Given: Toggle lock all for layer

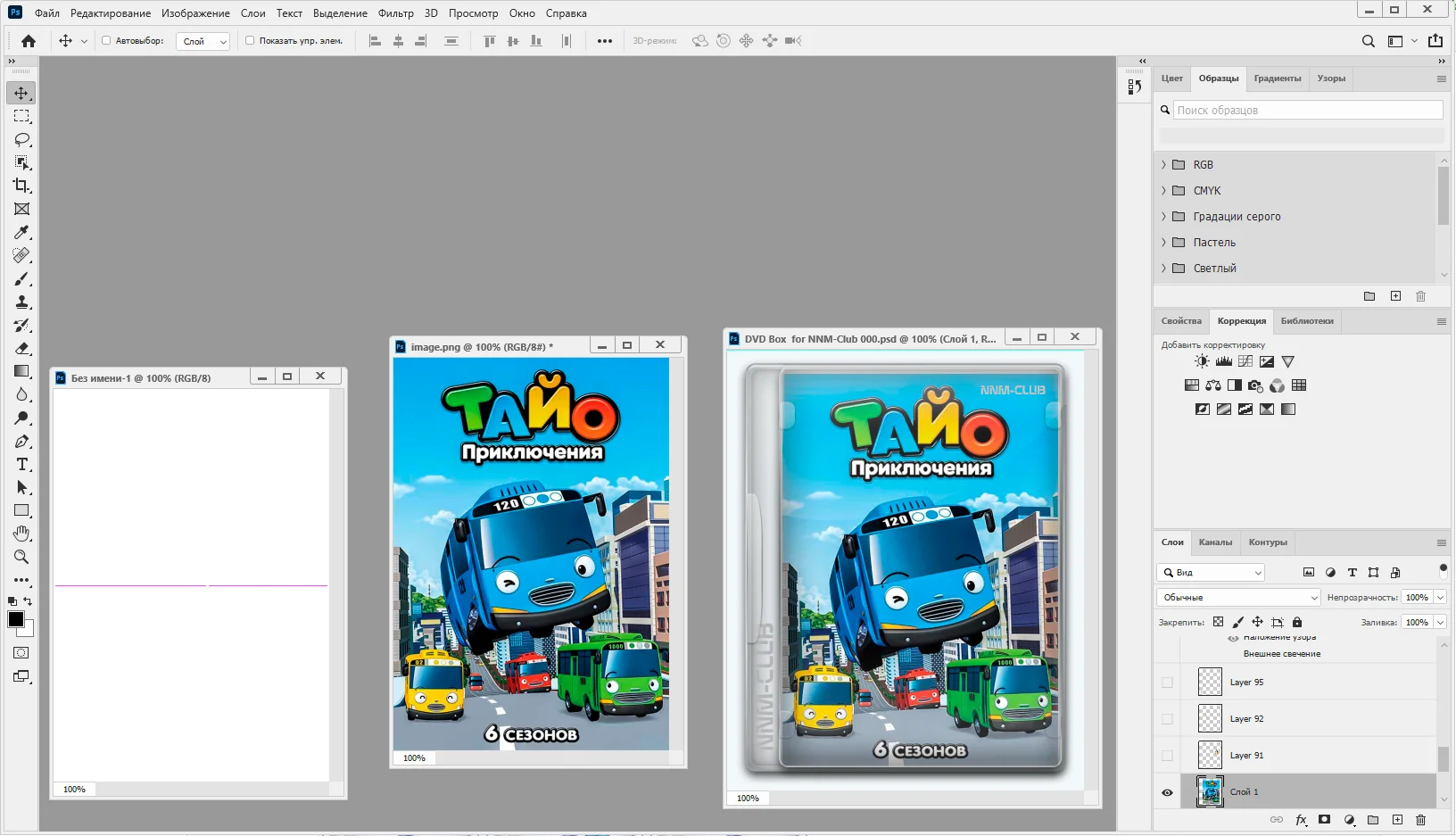Looking at the screenshot, I should point(1297,622).
